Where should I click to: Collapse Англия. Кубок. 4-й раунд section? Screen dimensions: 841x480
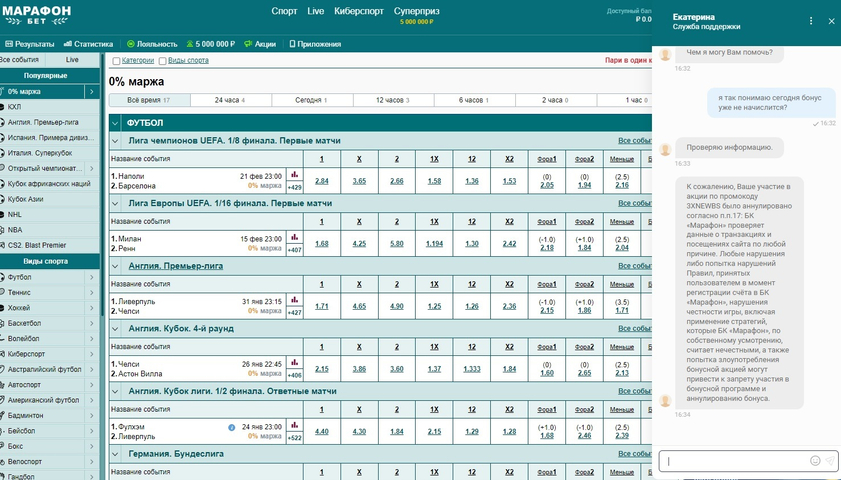pos(115,329)
